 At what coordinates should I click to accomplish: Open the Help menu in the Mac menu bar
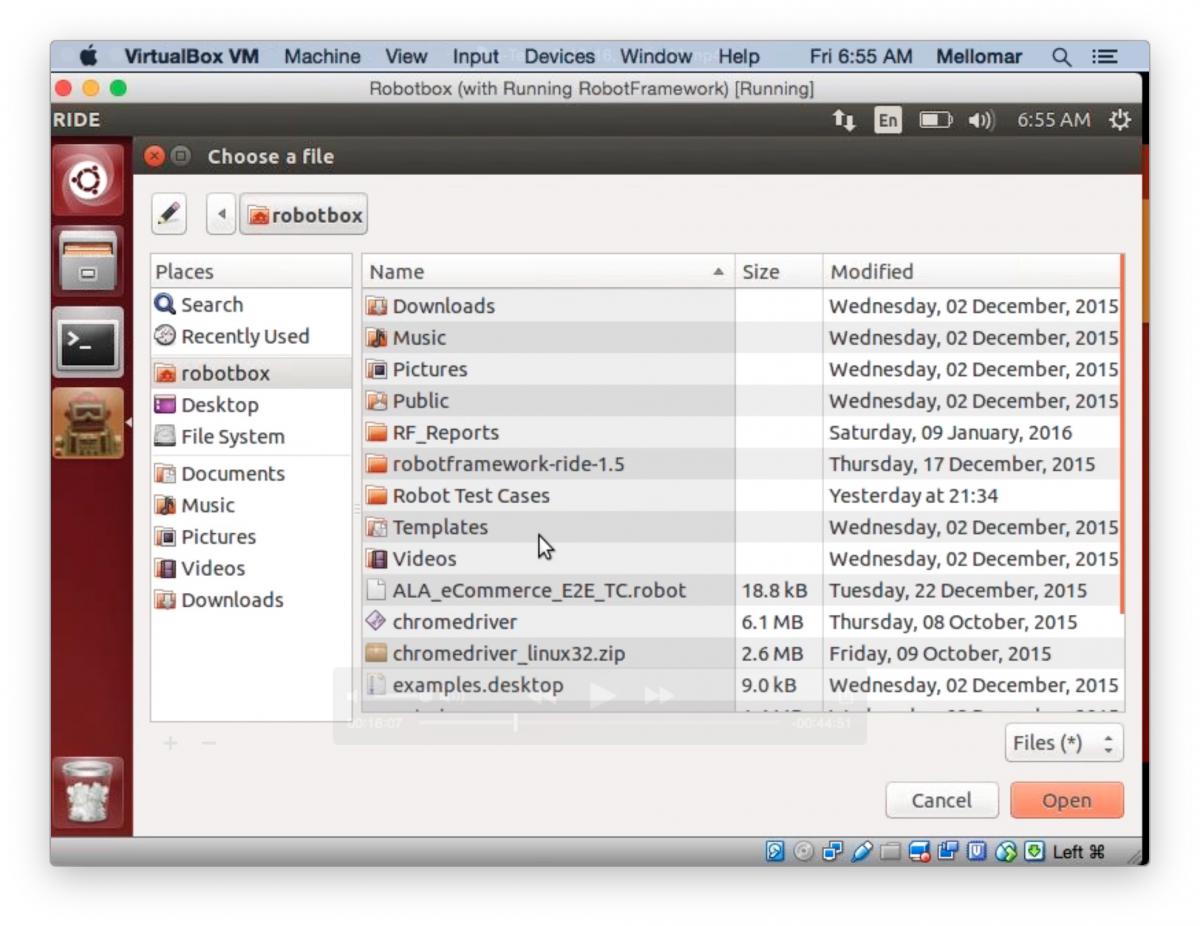[x=738, y=56]
